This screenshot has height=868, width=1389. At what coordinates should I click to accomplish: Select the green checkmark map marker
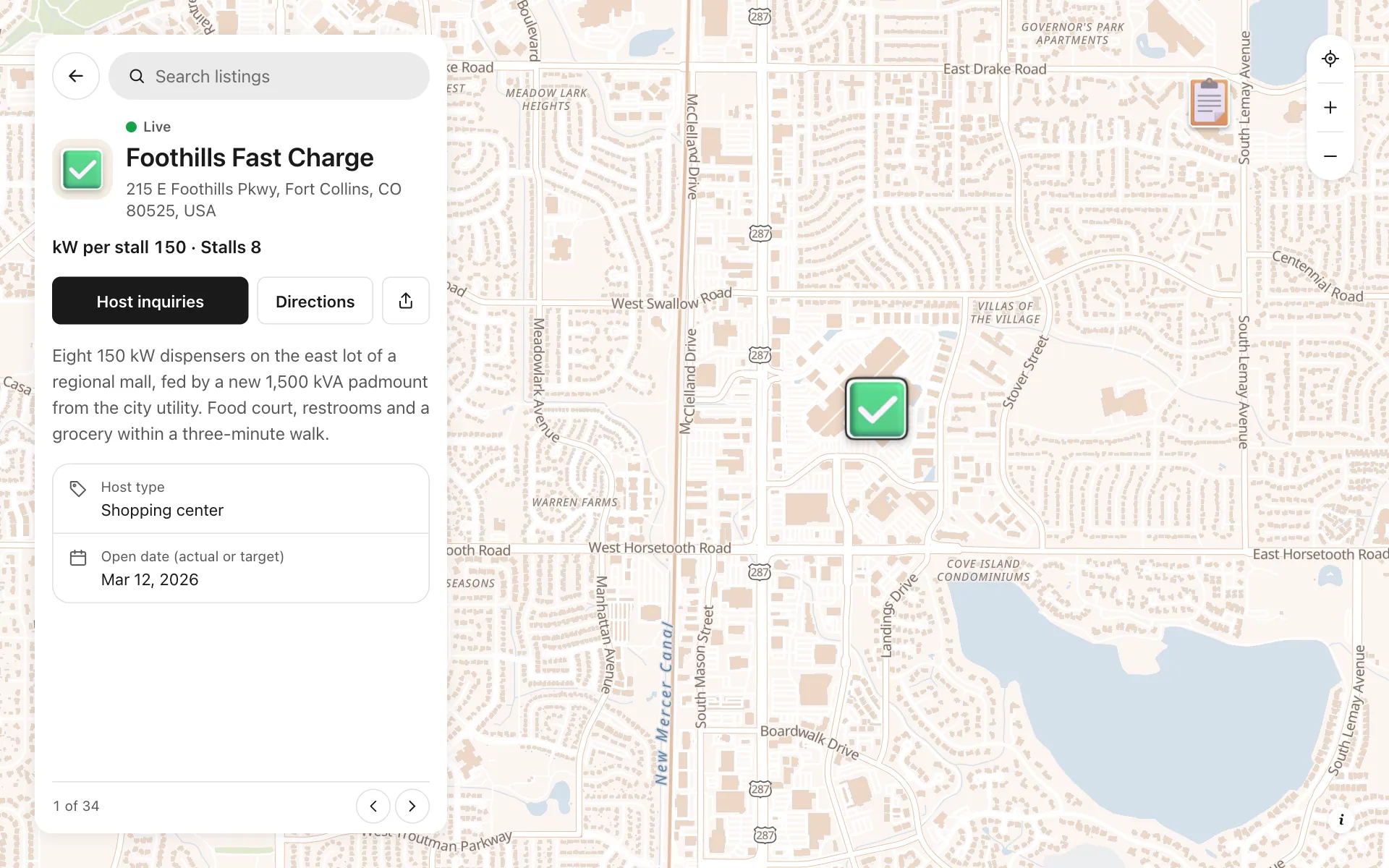point(877,409)
